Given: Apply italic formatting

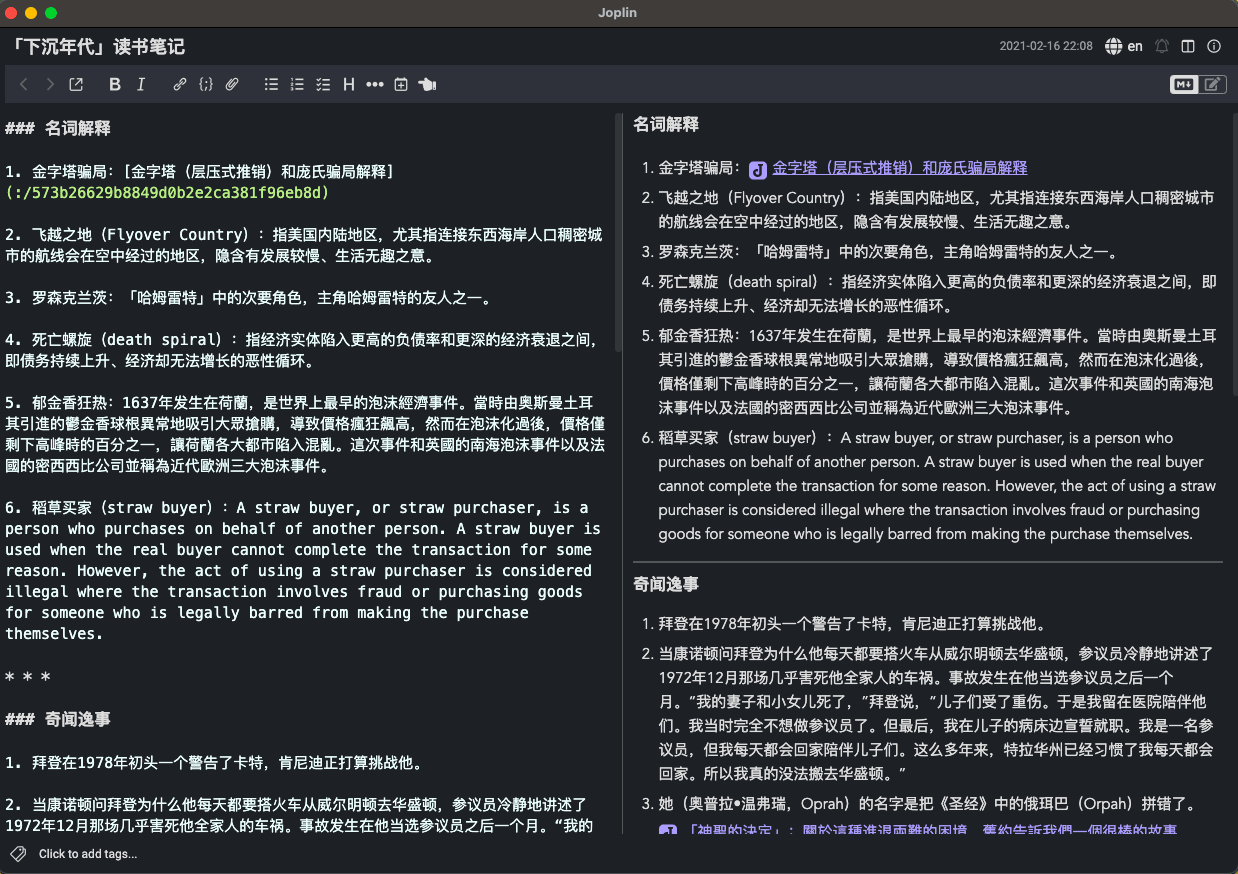Looking at the screenshot, I should coord(141,85).
